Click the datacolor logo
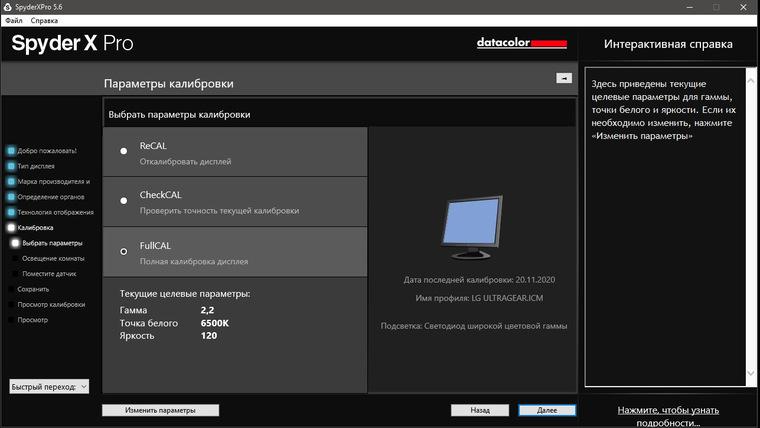Image resolution: width=760 pixels, height=428 pixels. [522, 43]
